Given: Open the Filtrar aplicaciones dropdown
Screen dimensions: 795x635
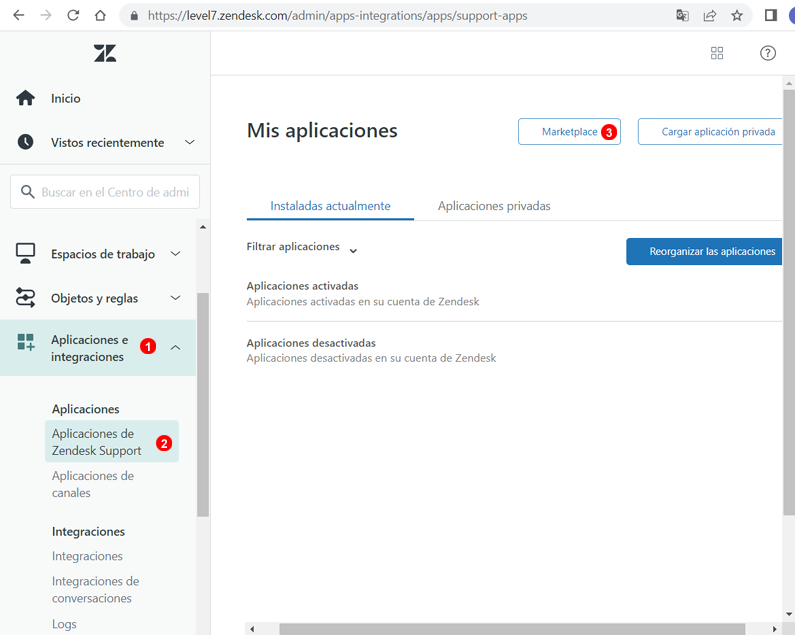Looking at the screenshot, I should pyautogui.click(x=302, y=247).
